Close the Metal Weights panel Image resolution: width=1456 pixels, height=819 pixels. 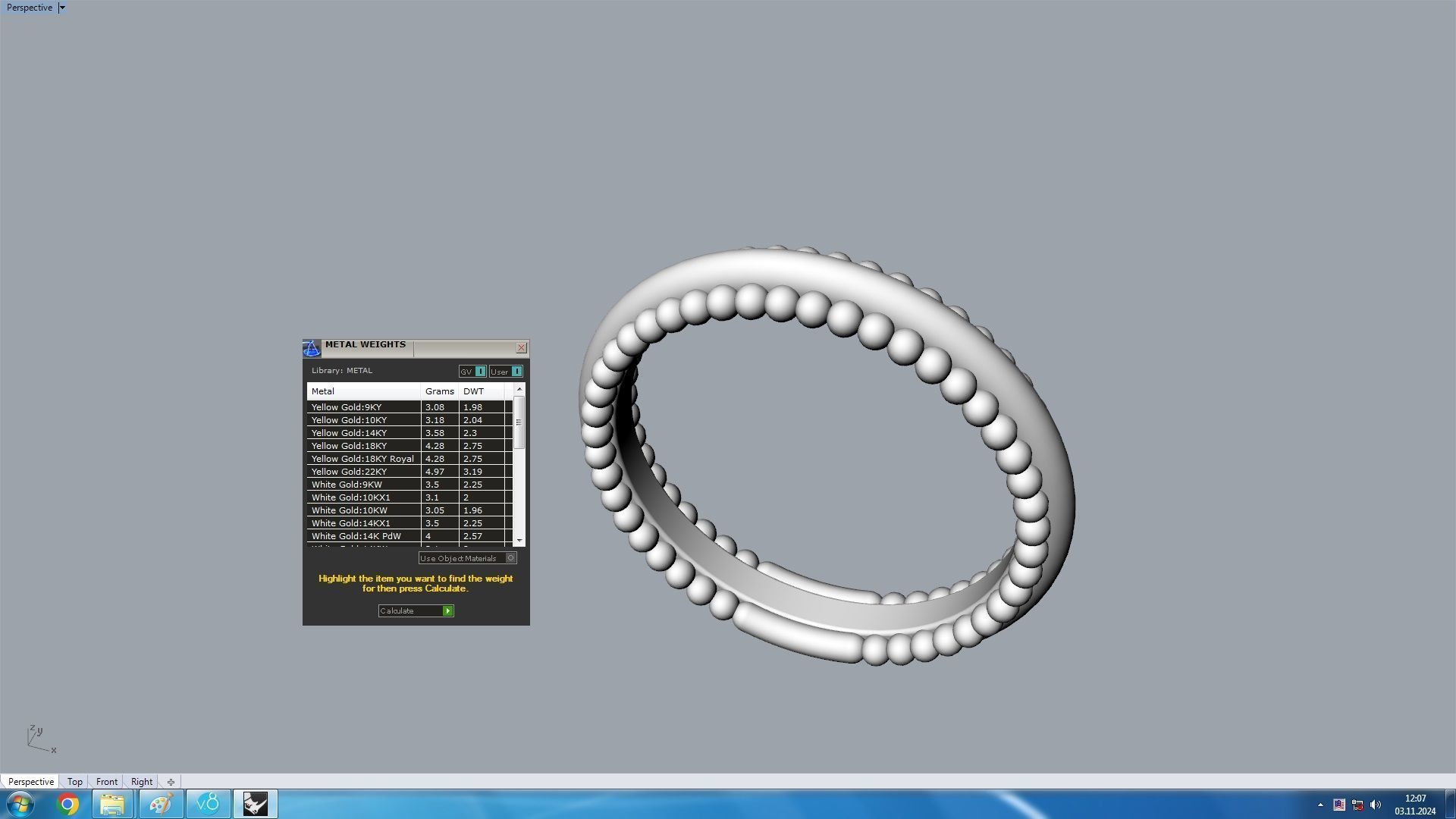tap(521, 347)
